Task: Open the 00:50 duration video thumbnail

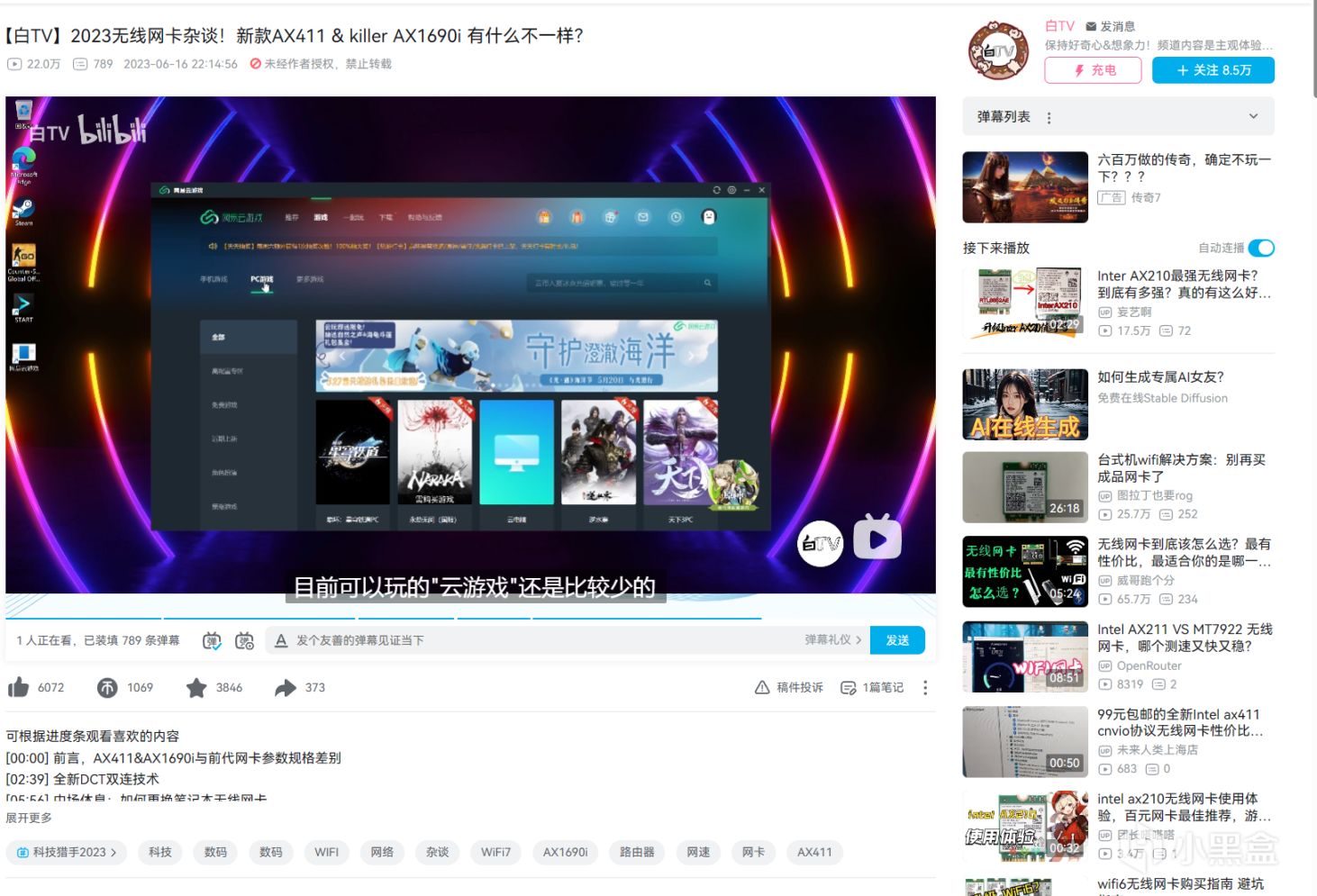Action: click(x=1025, y=742)
